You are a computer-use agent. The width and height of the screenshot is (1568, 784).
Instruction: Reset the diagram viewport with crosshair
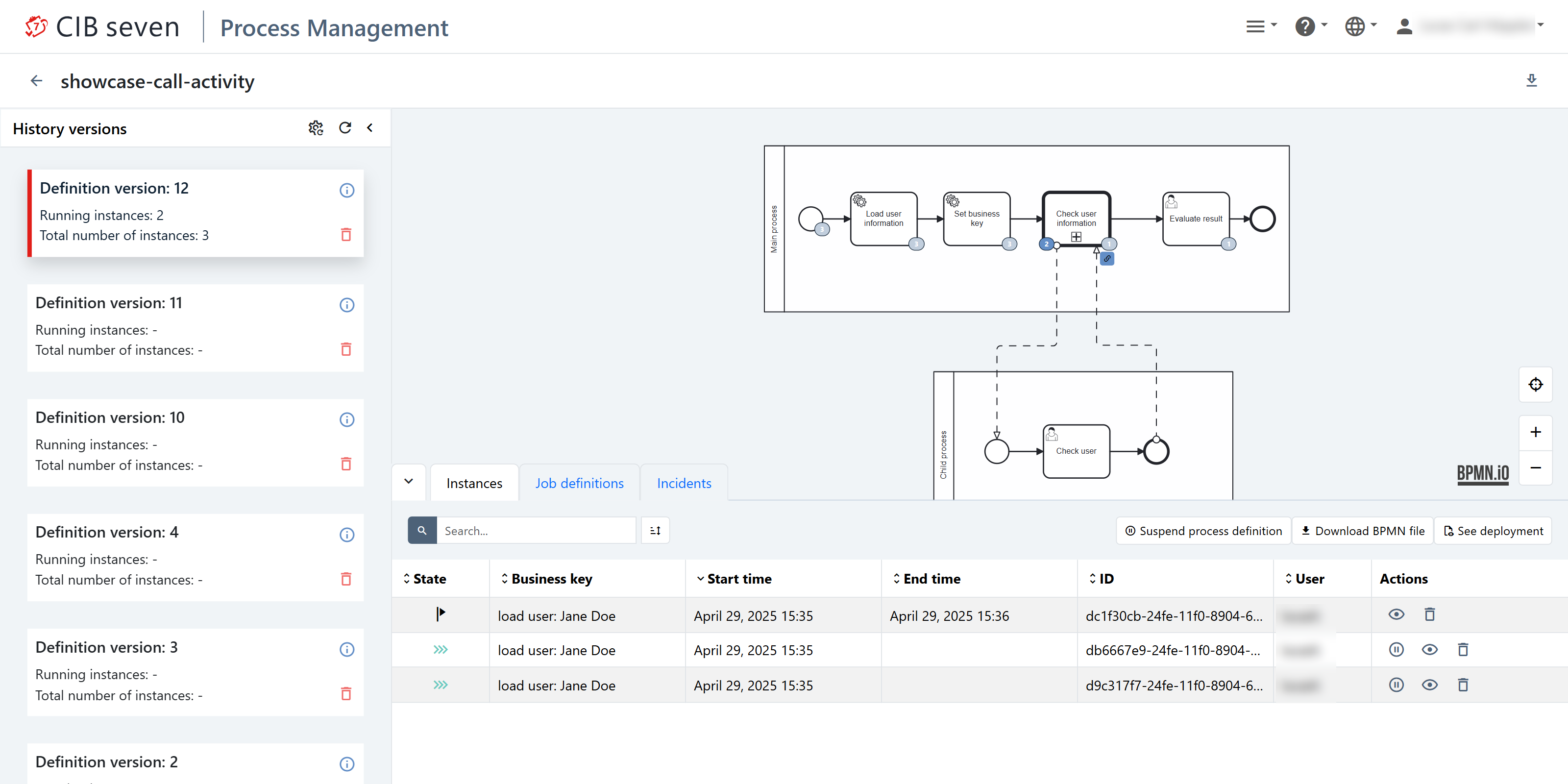pos(1536,385)
